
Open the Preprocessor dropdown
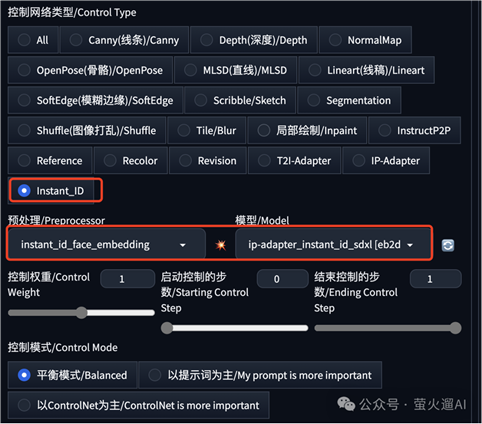point(107,245)
